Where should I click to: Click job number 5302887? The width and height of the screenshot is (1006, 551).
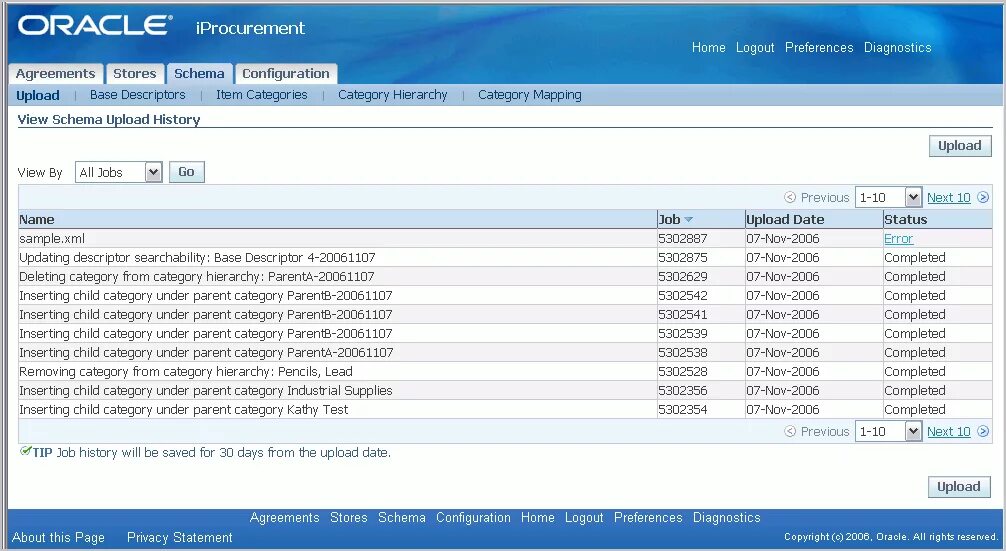[683, 239]
